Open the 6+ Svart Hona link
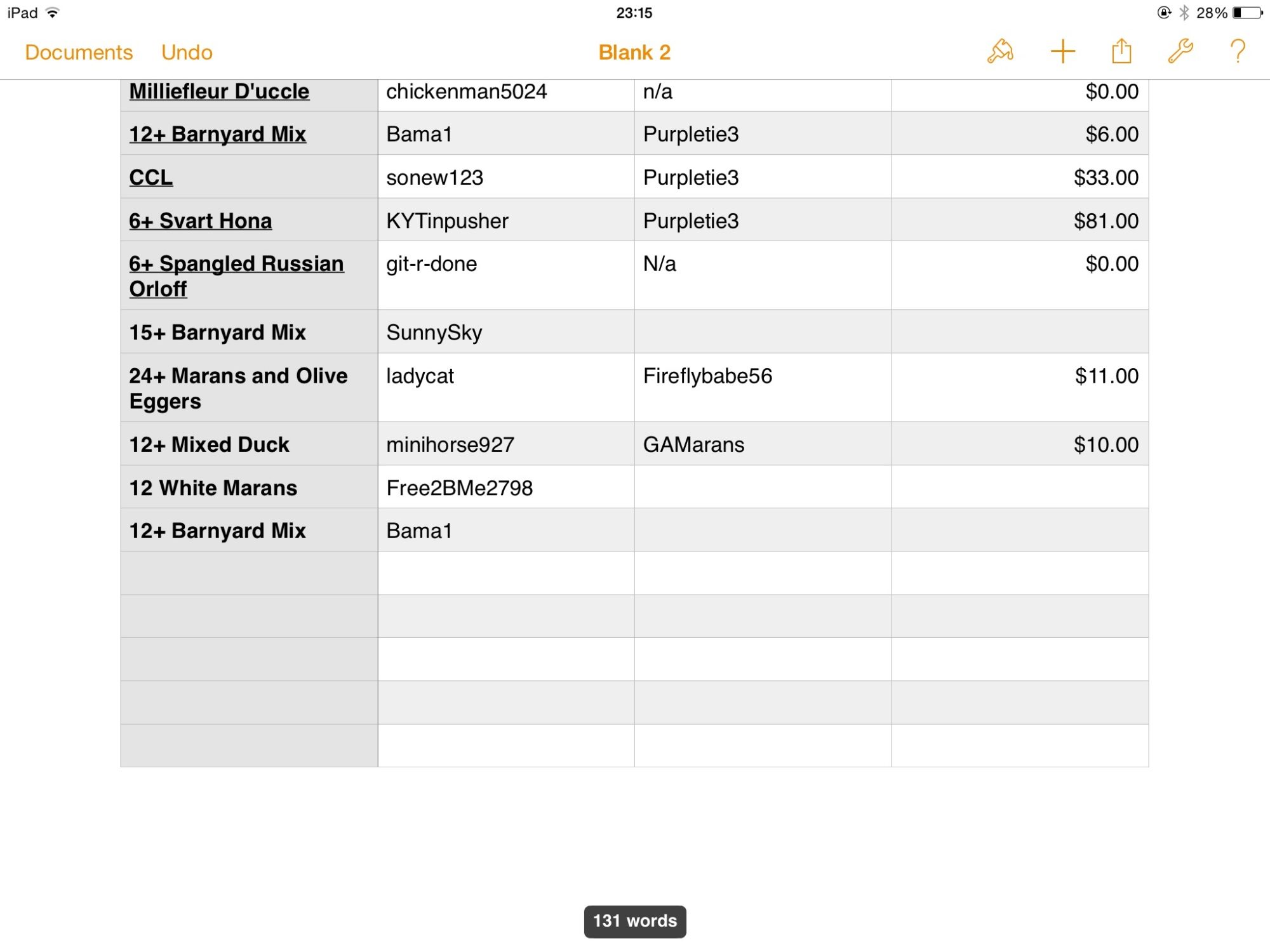The image size is (1270, 952). (200, 221)
